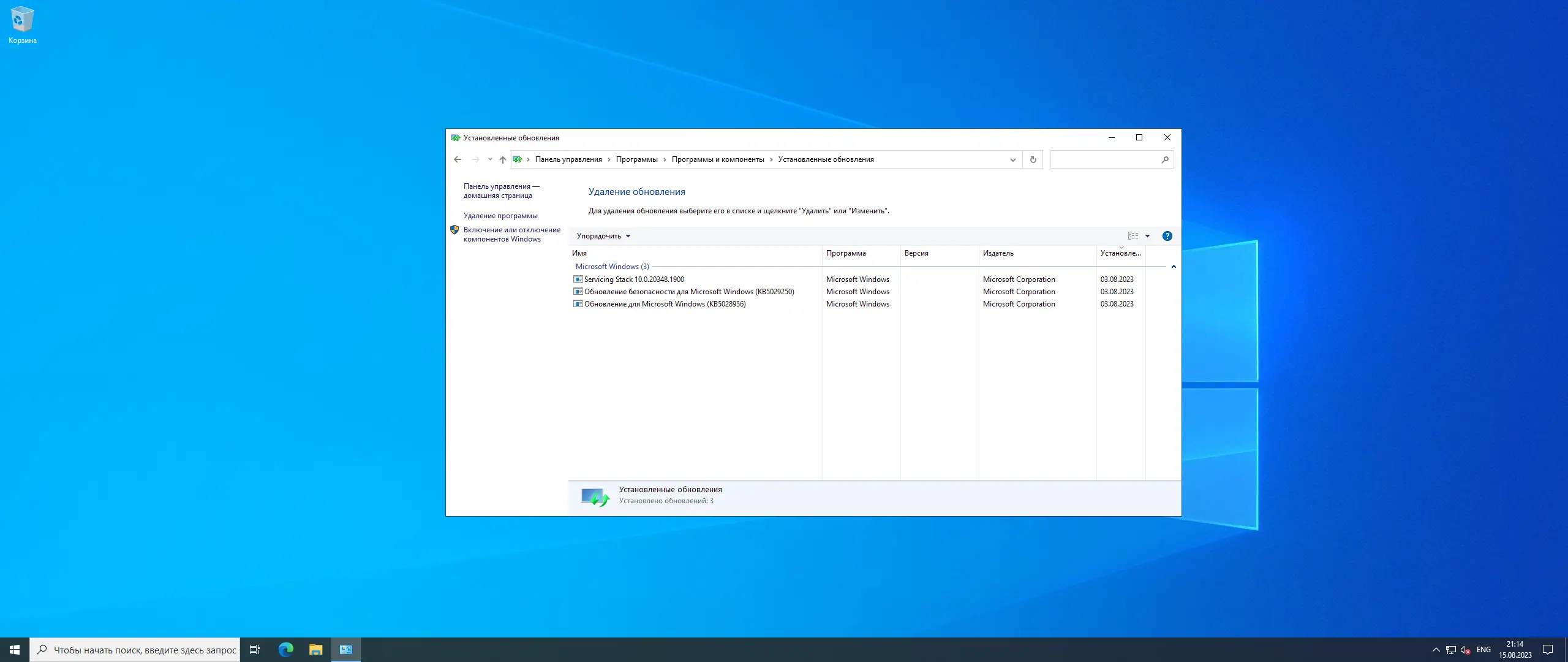Click the search magnifier icon in window

click(x=1164, y=159)
